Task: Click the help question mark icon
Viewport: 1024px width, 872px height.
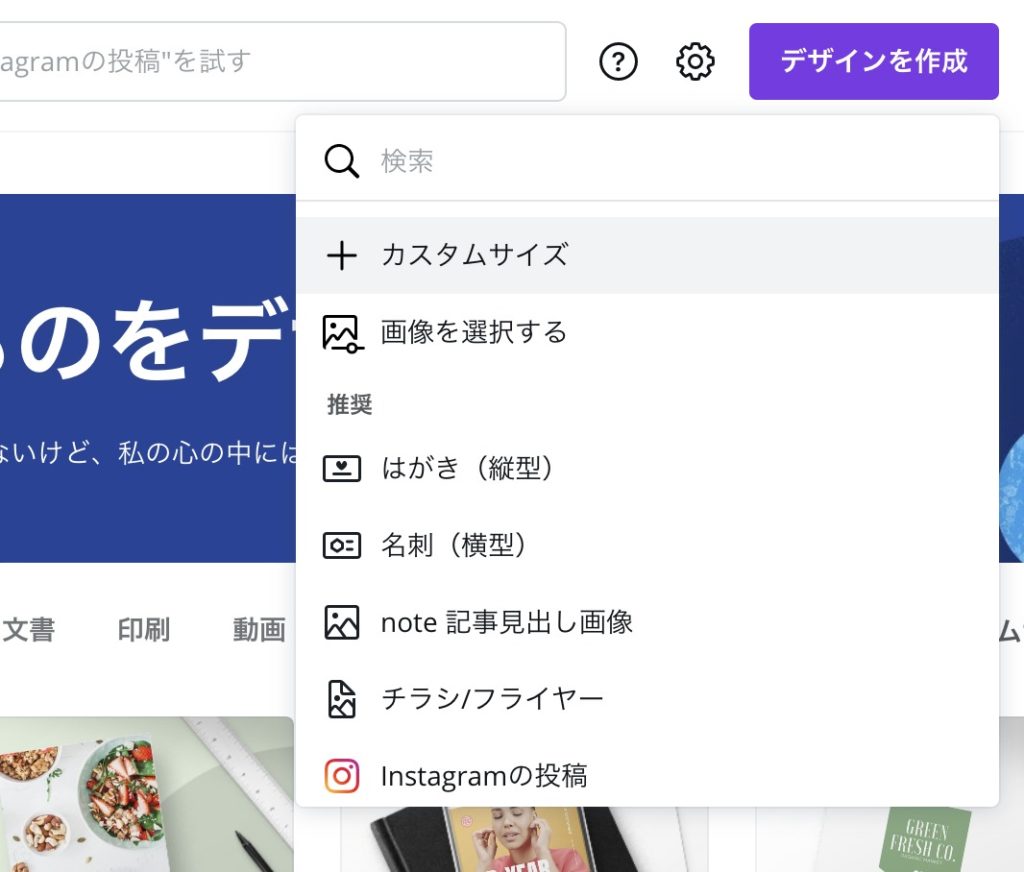Action: click(618, 62)
